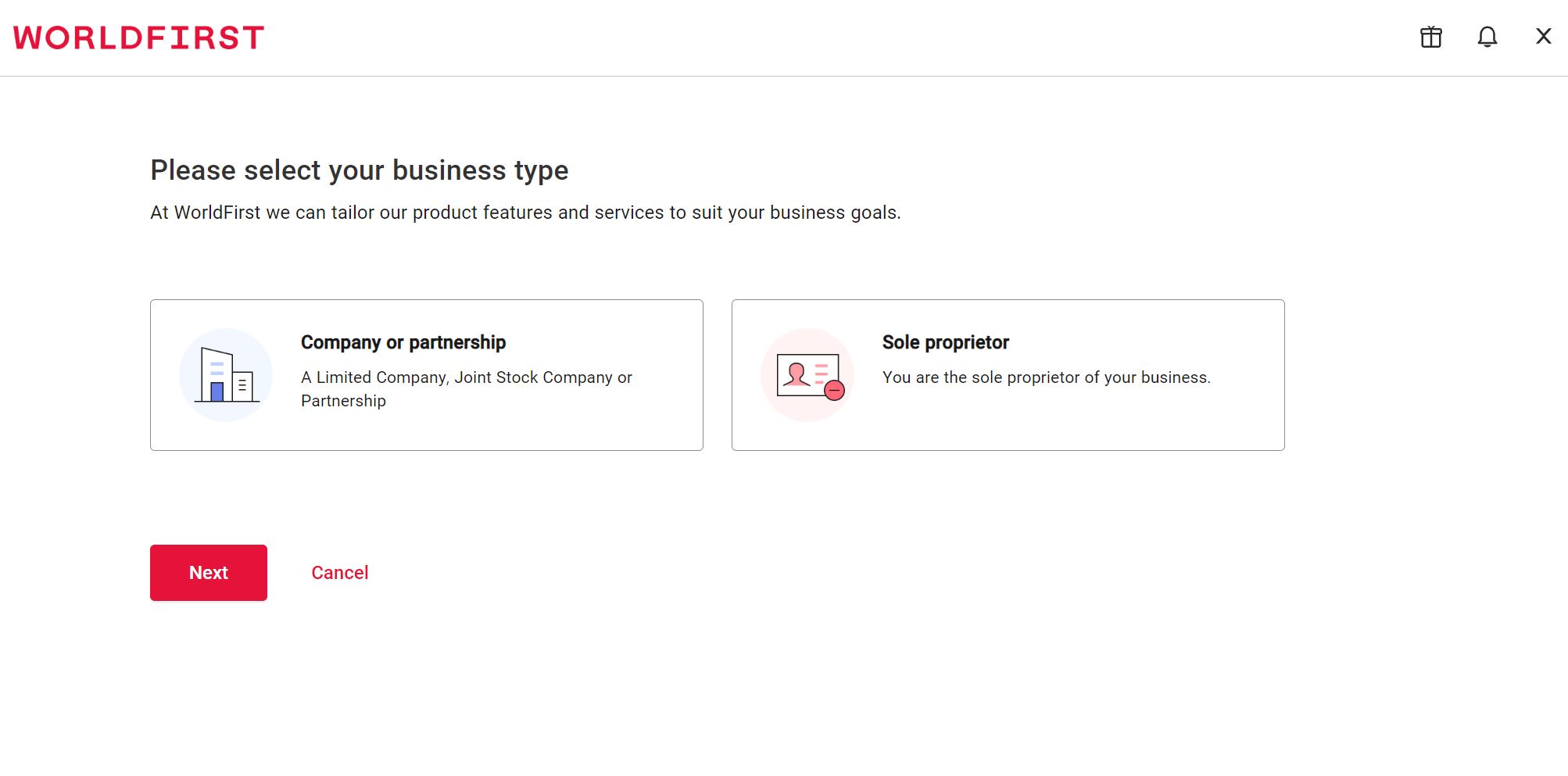Click the Cancel link
This screenshot has height=776, width=1568.
click(339, 573)
